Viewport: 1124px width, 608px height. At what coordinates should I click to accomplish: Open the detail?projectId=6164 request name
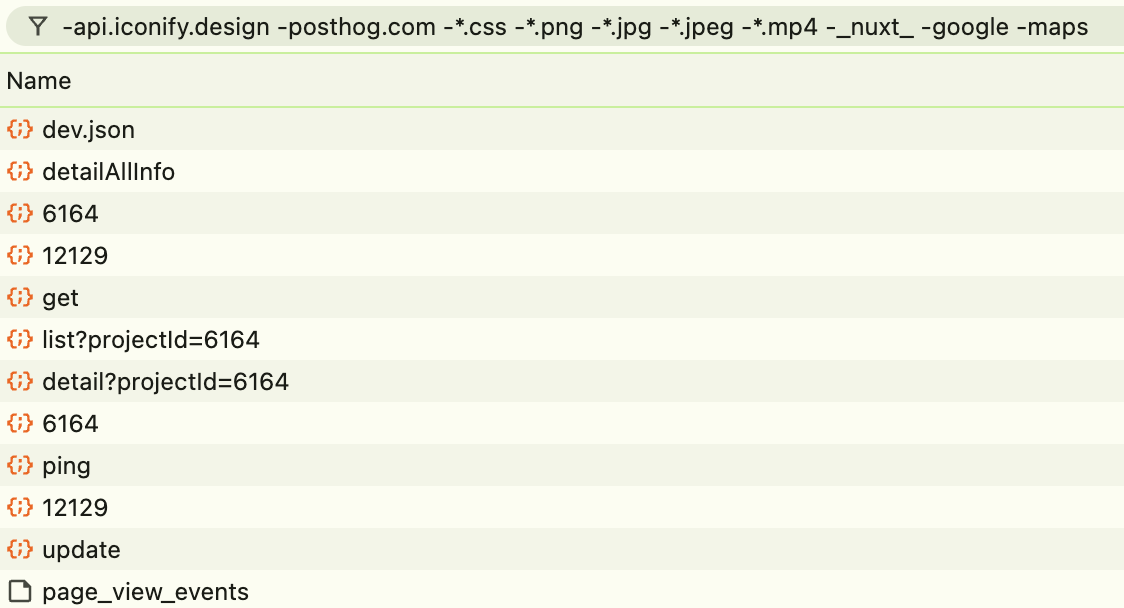pyautogui.click(x=165, y=381)
